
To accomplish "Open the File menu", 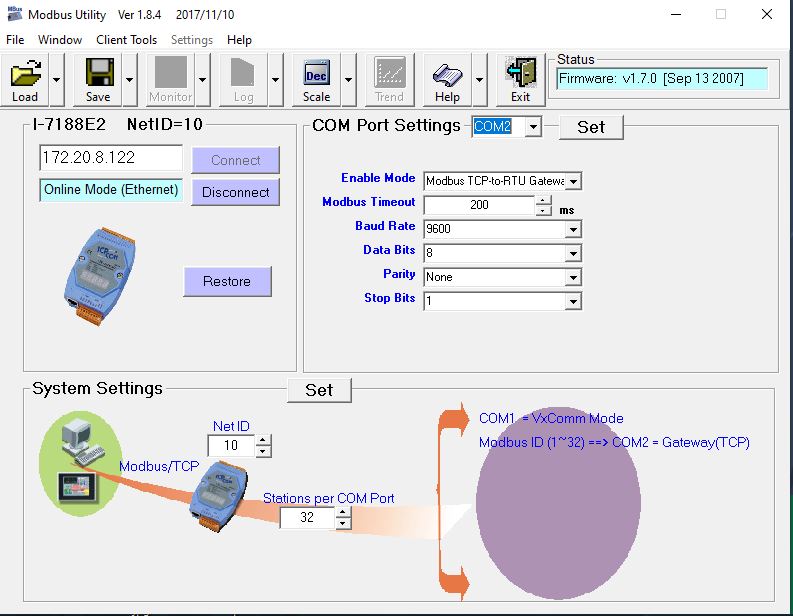I will click(x=15, y=39).
